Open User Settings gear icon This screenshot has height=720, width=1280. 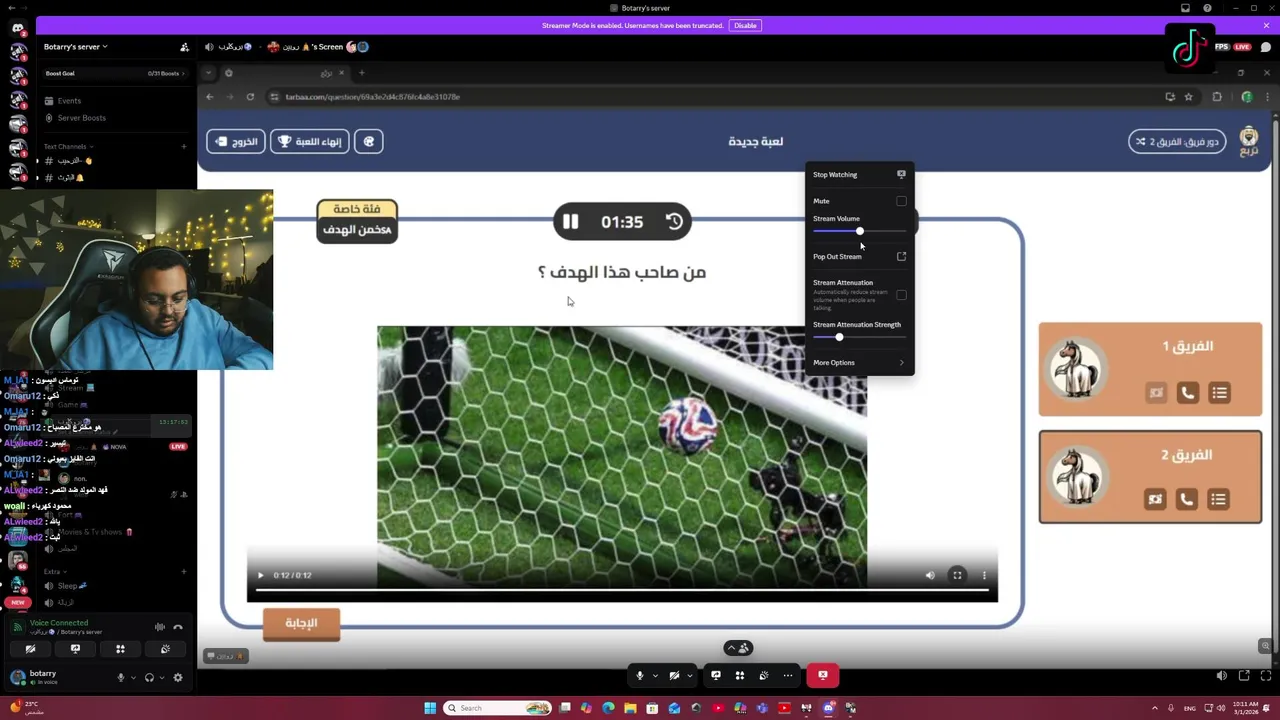coord(178,677)
